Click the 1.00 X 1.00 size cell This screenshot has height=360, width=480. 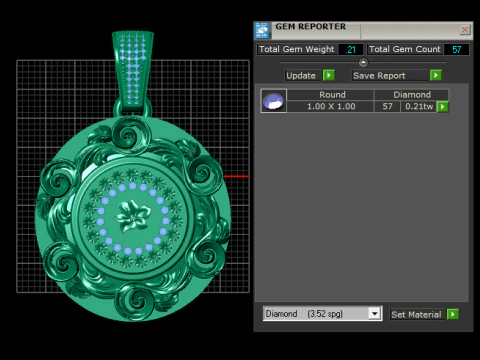click(x=331, y=107)
